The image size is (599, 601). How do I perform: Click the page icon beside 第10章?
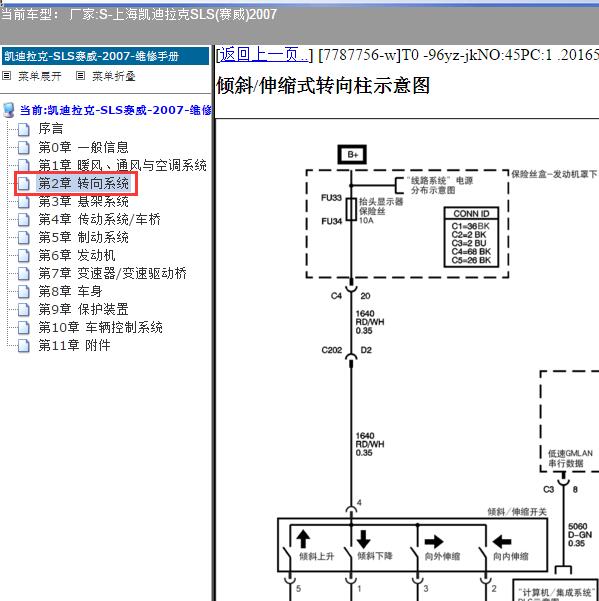24,327
